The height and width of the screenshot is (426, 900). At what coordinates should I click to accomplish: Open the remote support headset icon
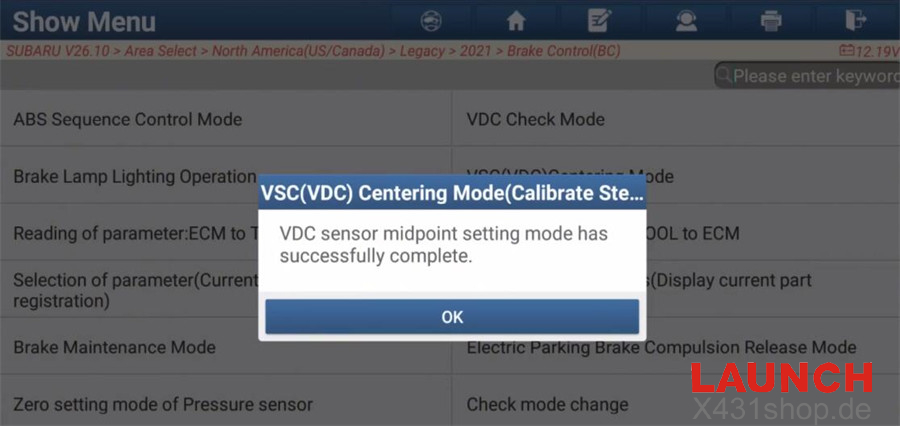click(x=686, y=20)
